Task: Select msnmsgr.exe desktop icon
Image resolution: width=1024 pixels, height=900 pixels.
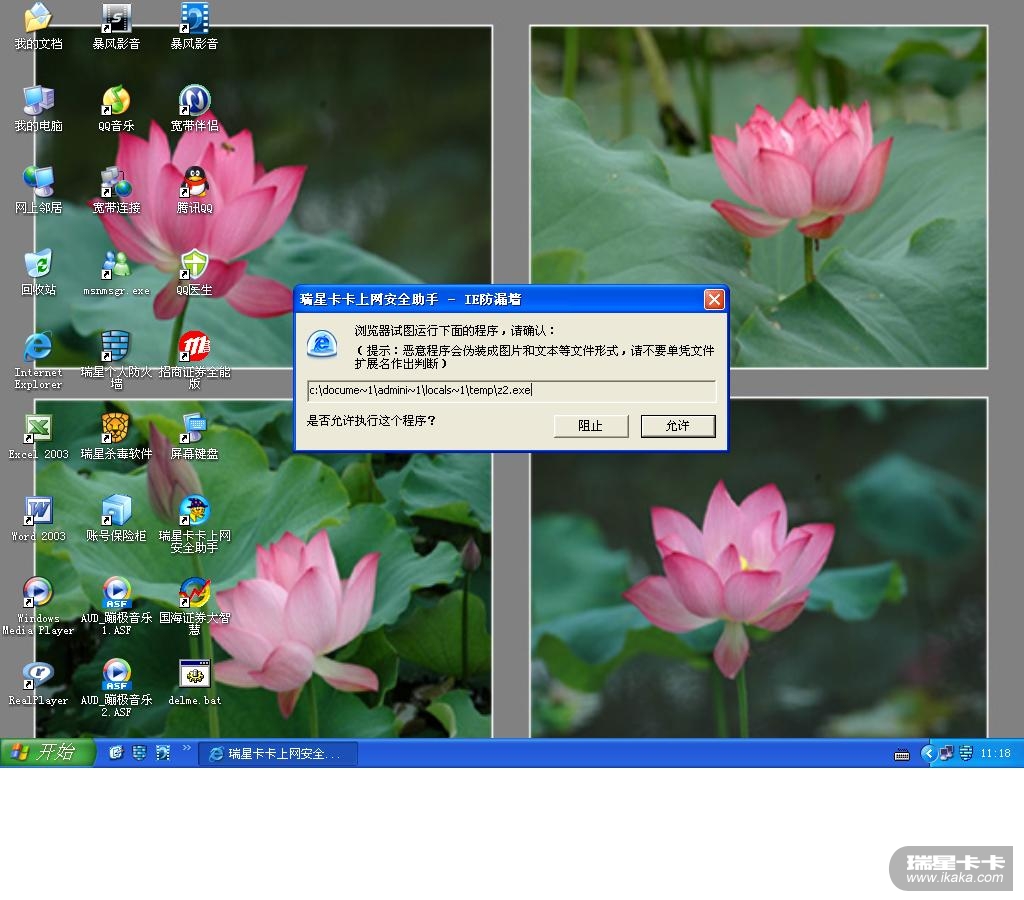Action: point(116,272)
